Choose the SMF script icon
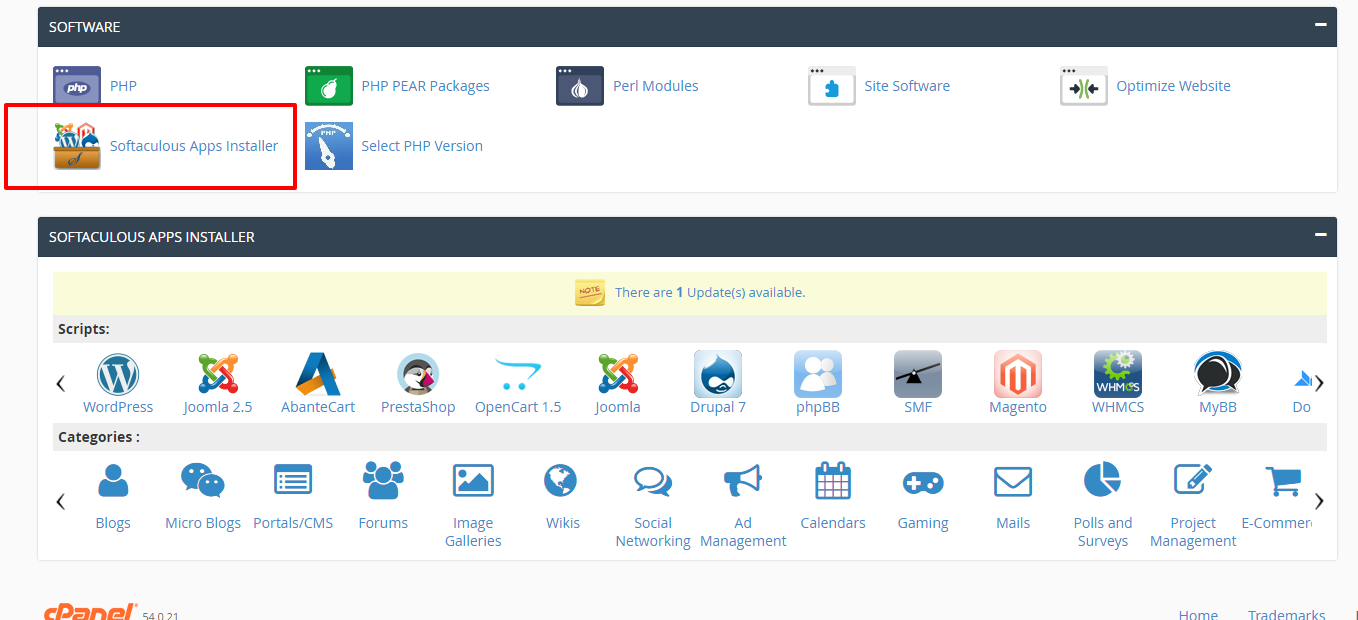 [x=918, y=375]
